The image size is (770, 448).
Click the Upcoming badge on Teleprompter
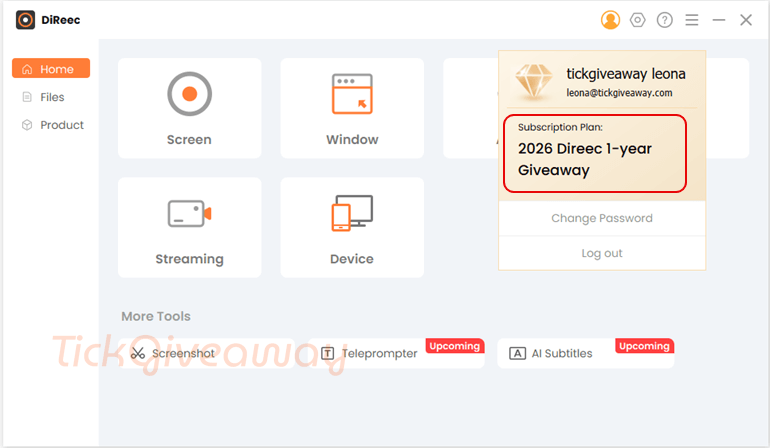tap(455, 346)
